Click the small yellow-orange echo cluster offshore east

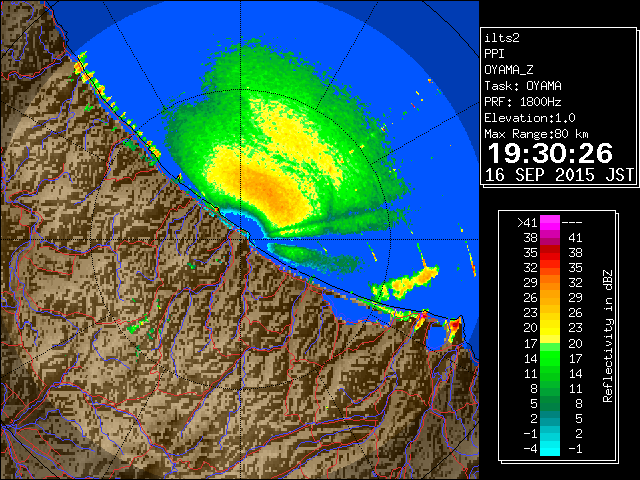pos(406,282)
